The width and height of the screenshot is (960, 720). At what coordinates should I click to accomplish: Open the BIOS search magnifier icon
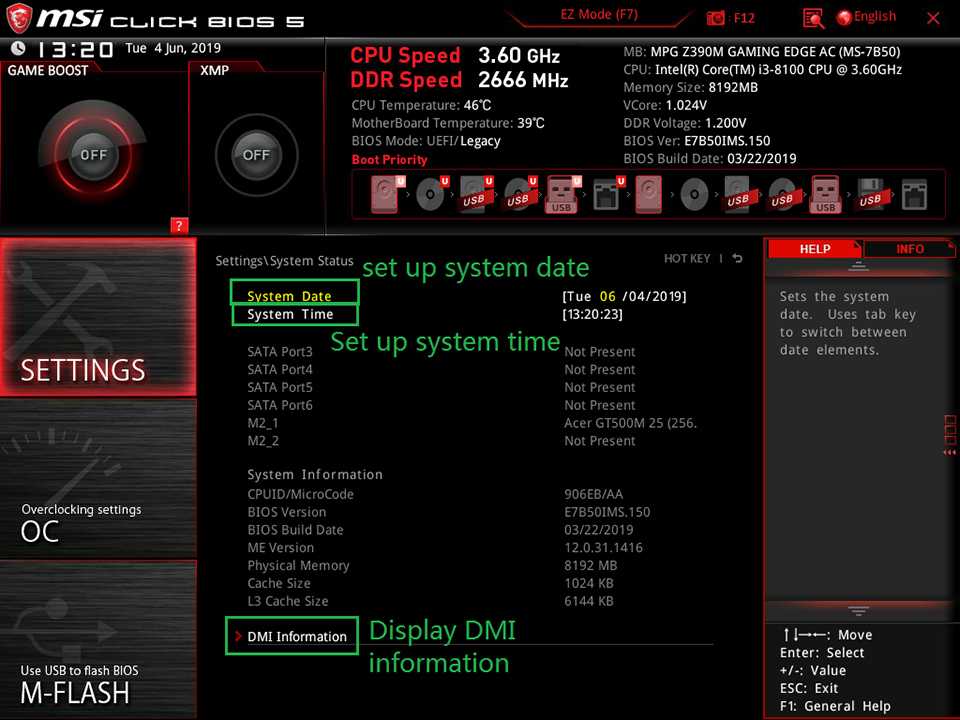[x=813, y=18]
